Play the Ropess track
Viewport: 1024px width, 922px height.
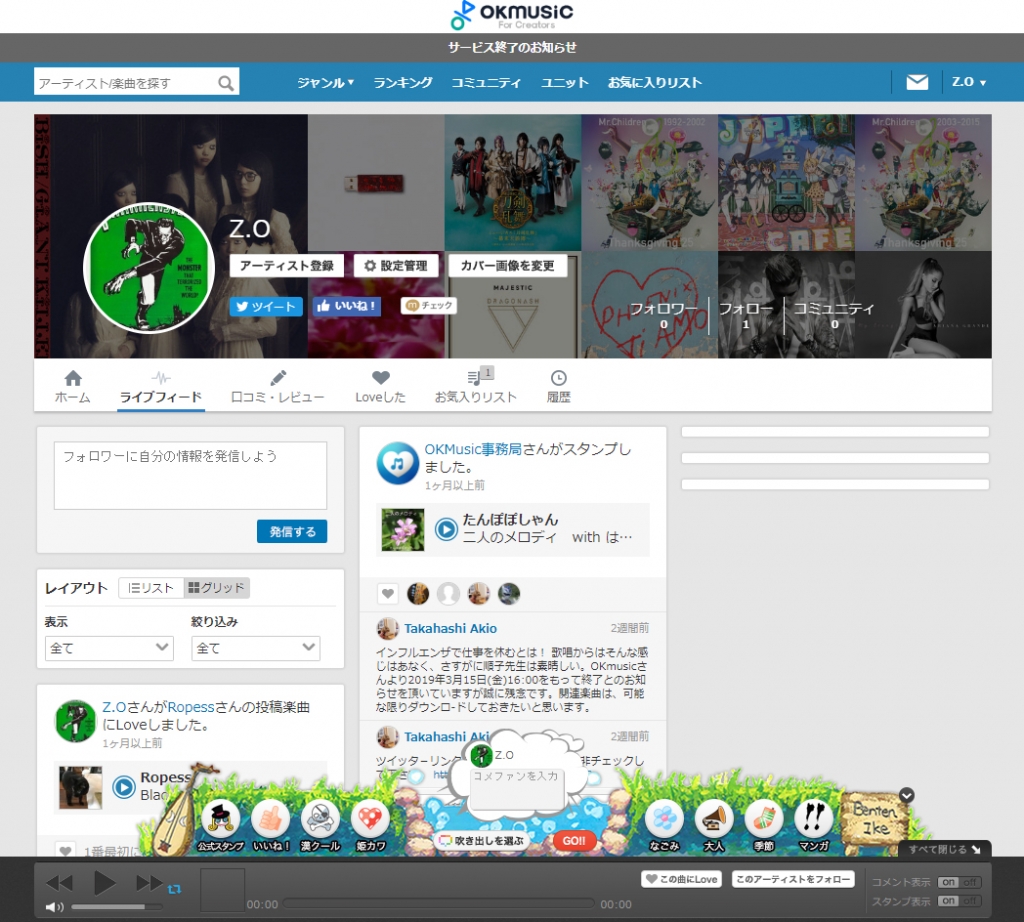point(124,787)
